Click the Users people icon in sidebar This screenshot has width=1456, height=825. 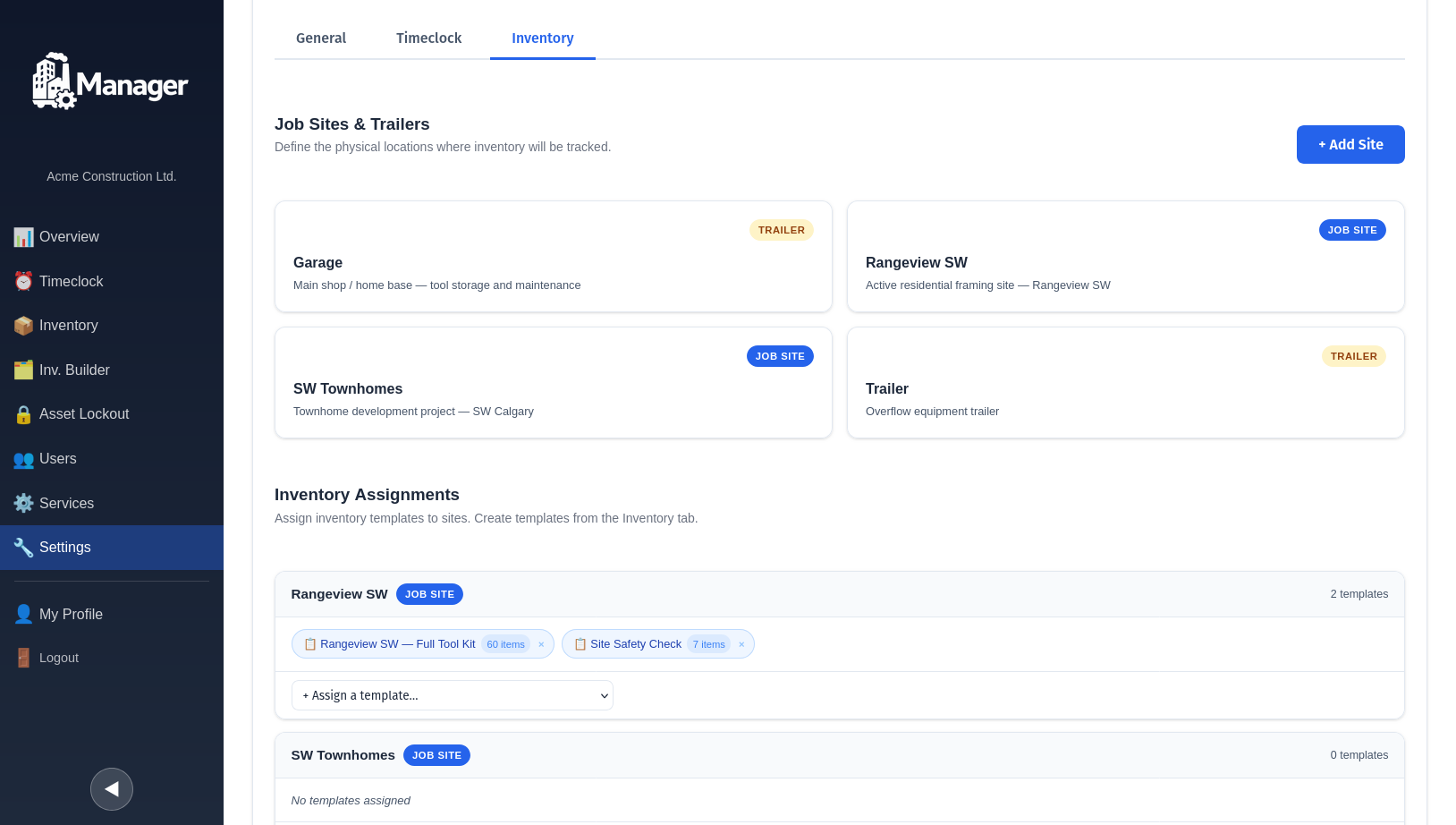pyautogui.click(x=23, y=459)
